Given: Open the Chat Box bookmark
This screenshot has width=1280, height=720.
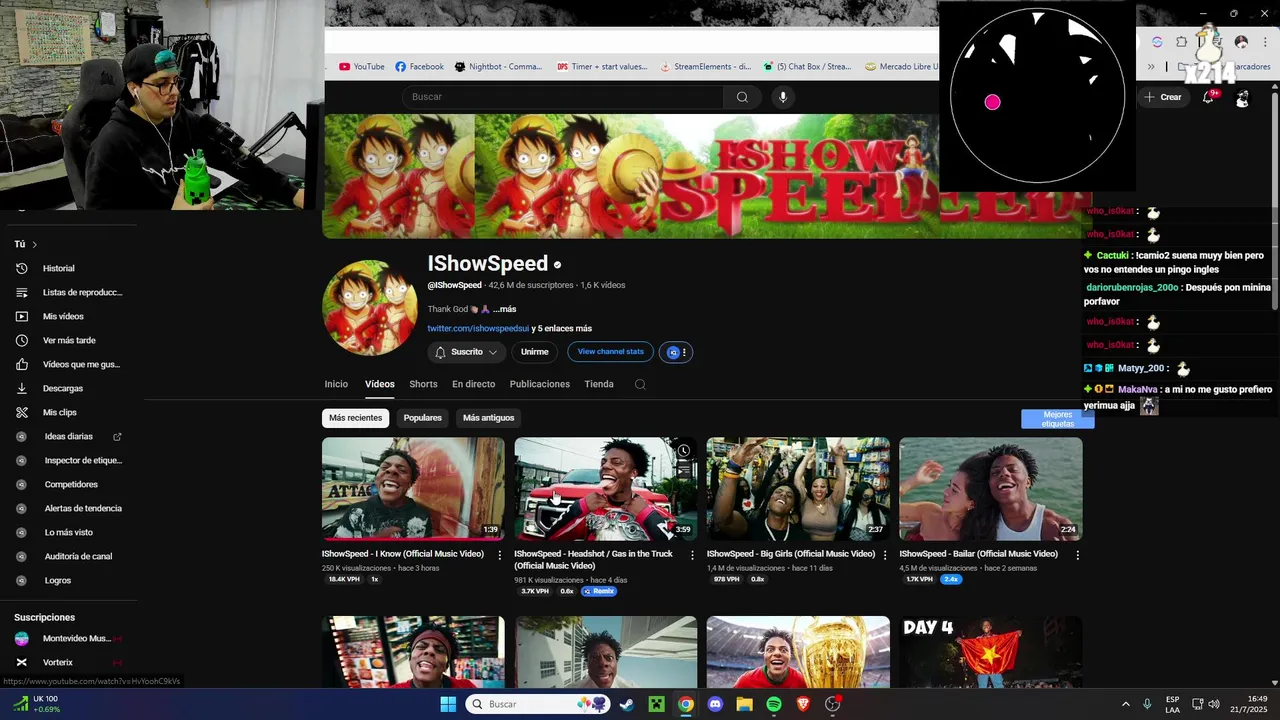Looking at the screenshot, I should (807, 67).
